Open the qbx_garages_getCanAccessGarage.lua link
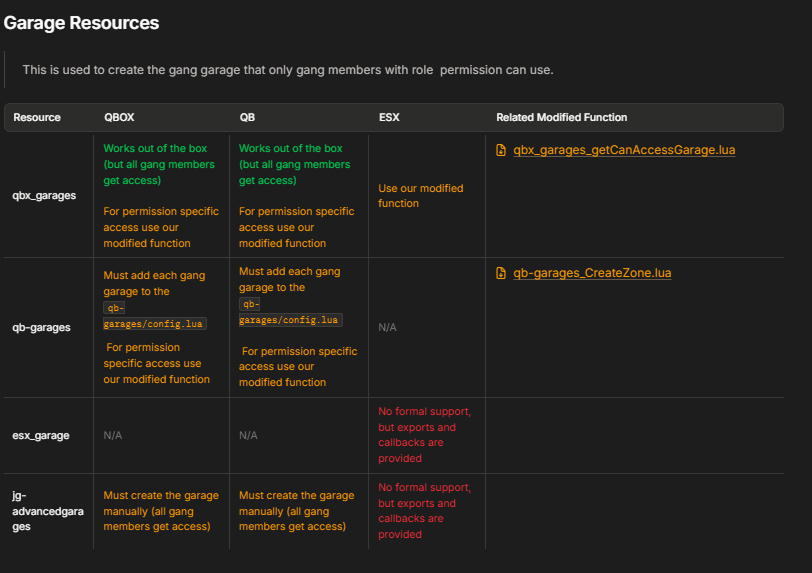This screenshot has width=812, height=573. point(624,150)
